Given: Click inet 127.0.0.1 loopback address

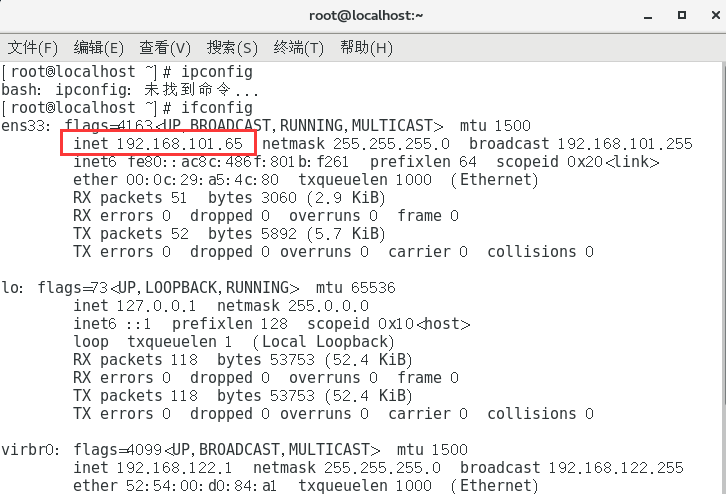Looking at the screenshot, I should tap(134, 306).
